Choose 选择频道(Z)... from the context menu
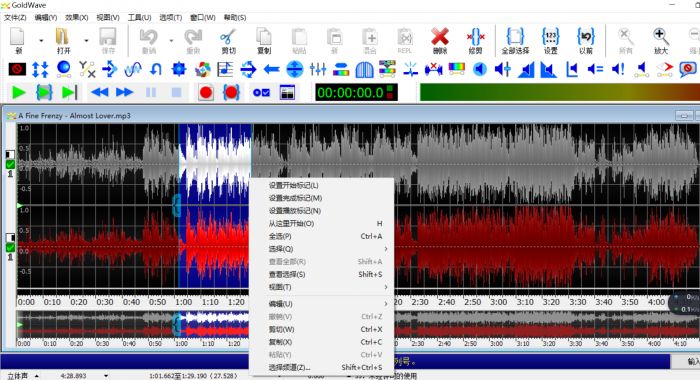Viewport: 700px width, 380px height. [x=321, y=367]
